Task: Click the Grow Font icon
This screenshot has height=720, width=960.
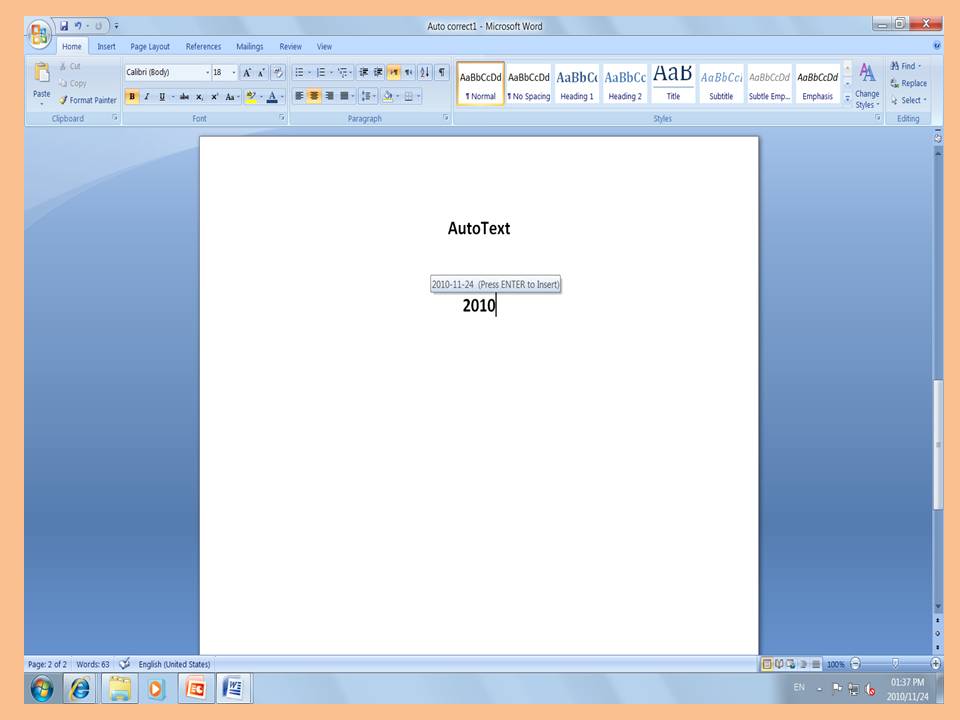Action: pyautogui.click(x=247, y=73)
